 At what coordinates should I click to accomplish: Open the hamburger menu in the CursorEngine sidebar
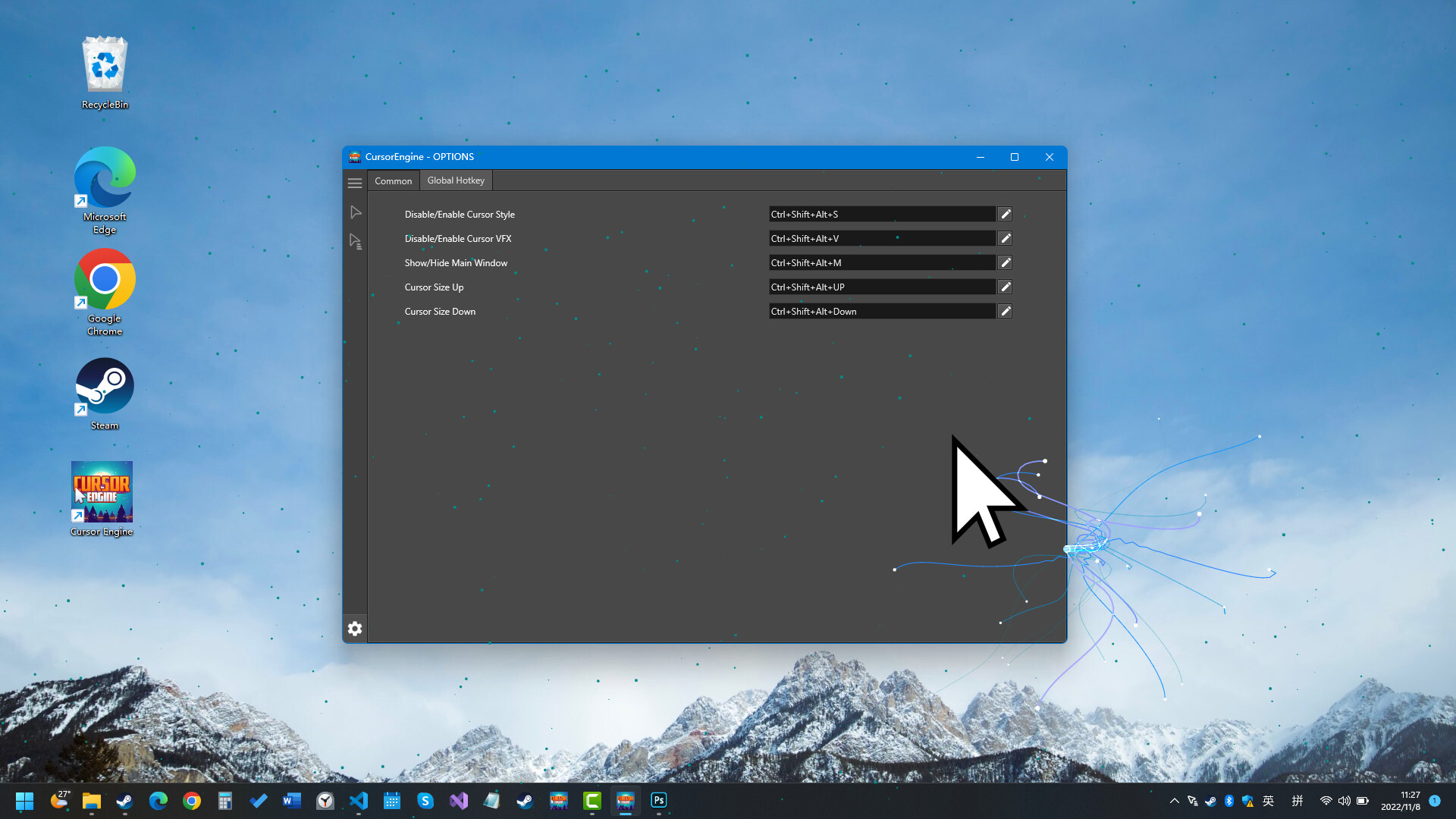click(x=355, y=183)
